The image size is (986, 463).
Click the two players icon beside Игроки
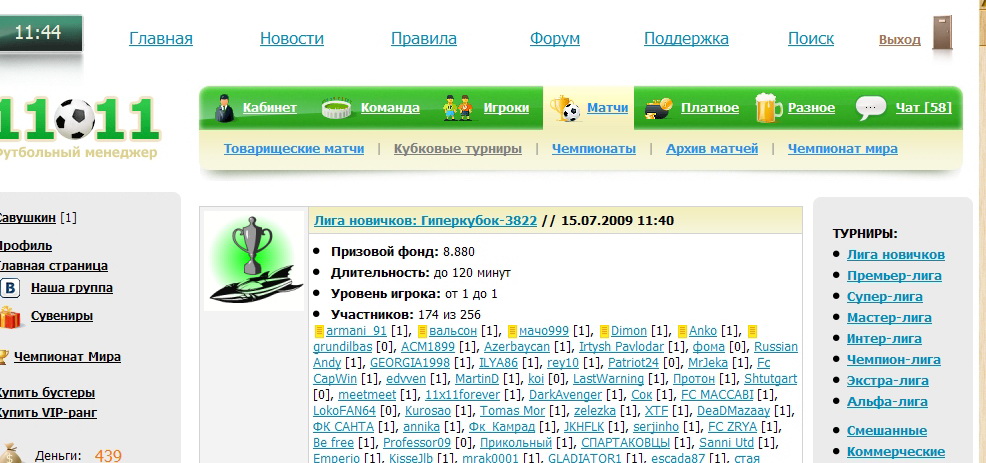(459, 108)
